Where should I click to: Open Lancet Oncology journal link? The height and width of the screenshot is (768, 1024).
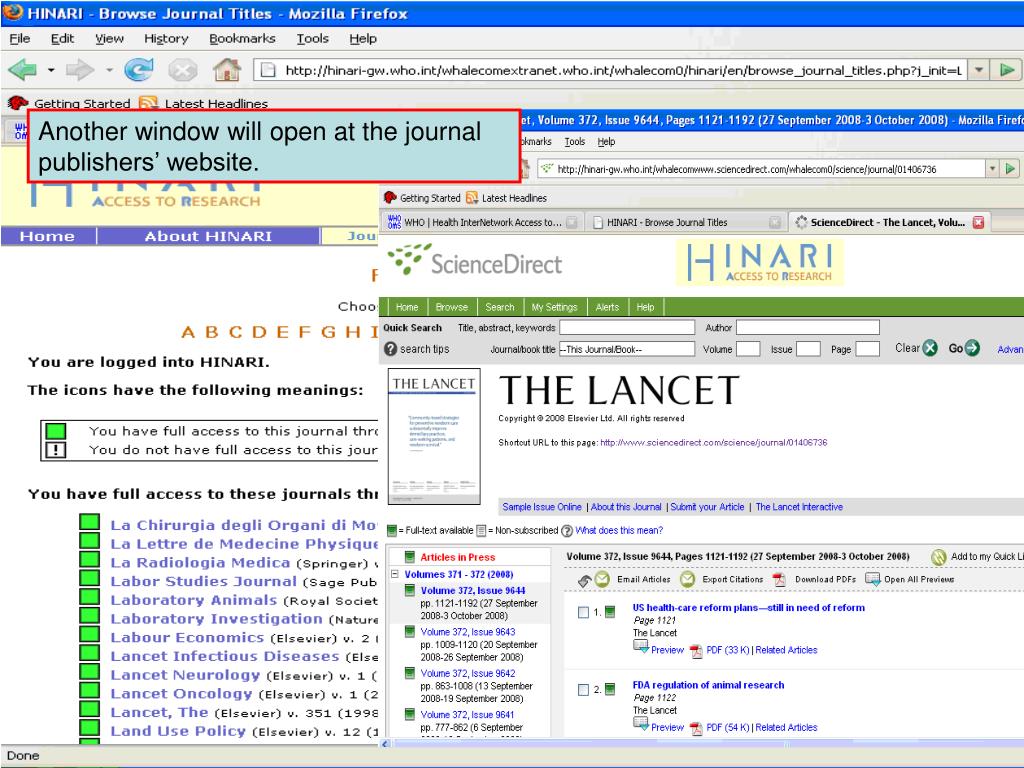[181, 694]
